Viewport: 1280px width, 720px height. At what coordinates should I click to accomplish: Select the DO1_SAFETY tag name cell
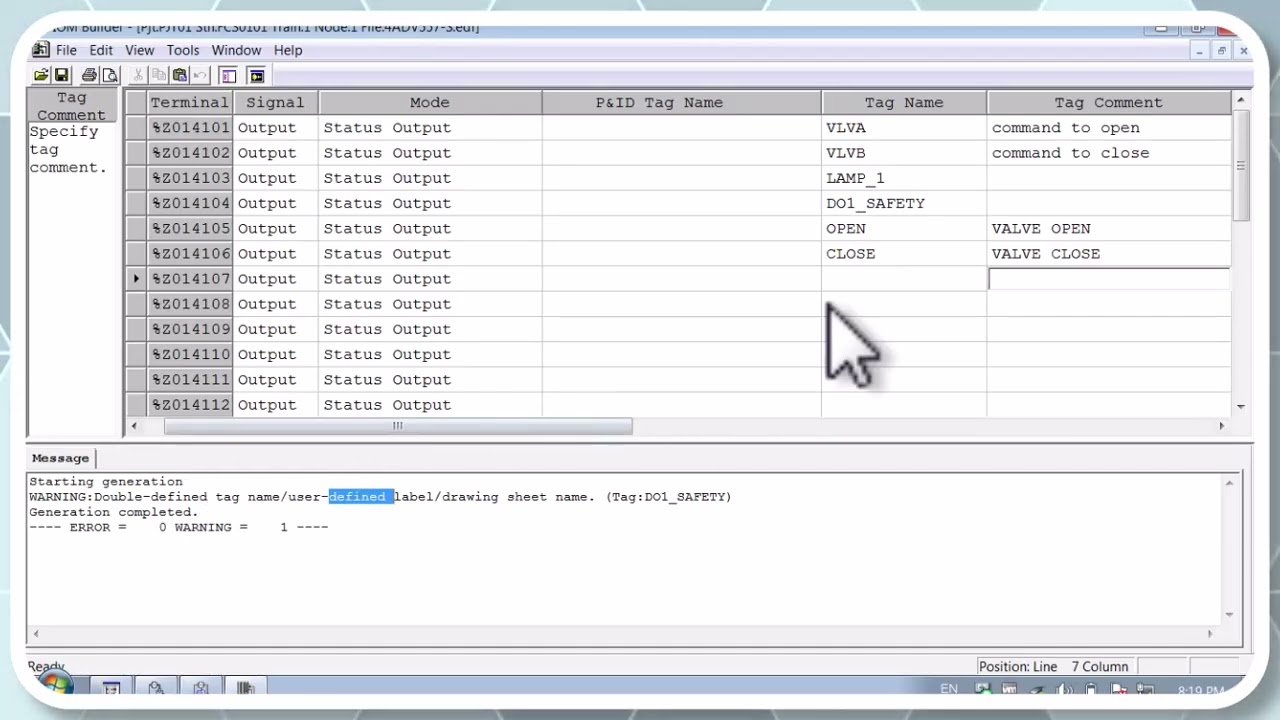tap(904, 203)
